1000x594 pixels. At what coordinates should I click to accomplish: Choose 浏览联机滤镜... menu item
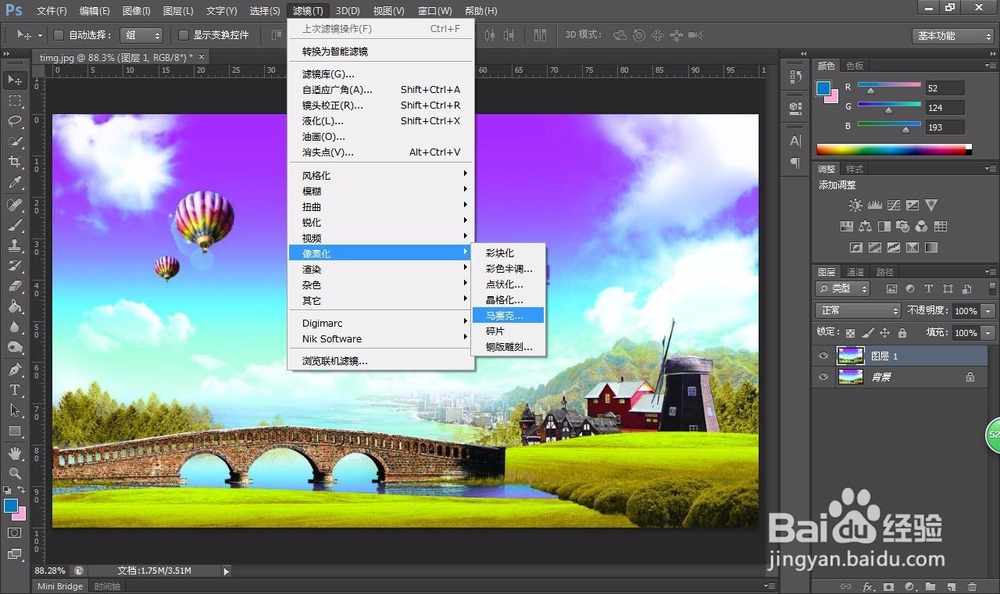click(x=381, y=361)
